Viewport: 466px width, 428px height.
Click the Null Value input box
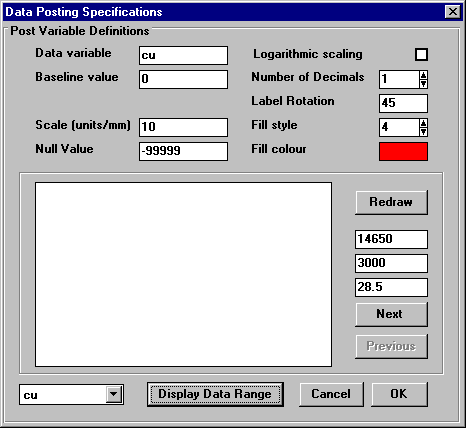click(183, 151)
